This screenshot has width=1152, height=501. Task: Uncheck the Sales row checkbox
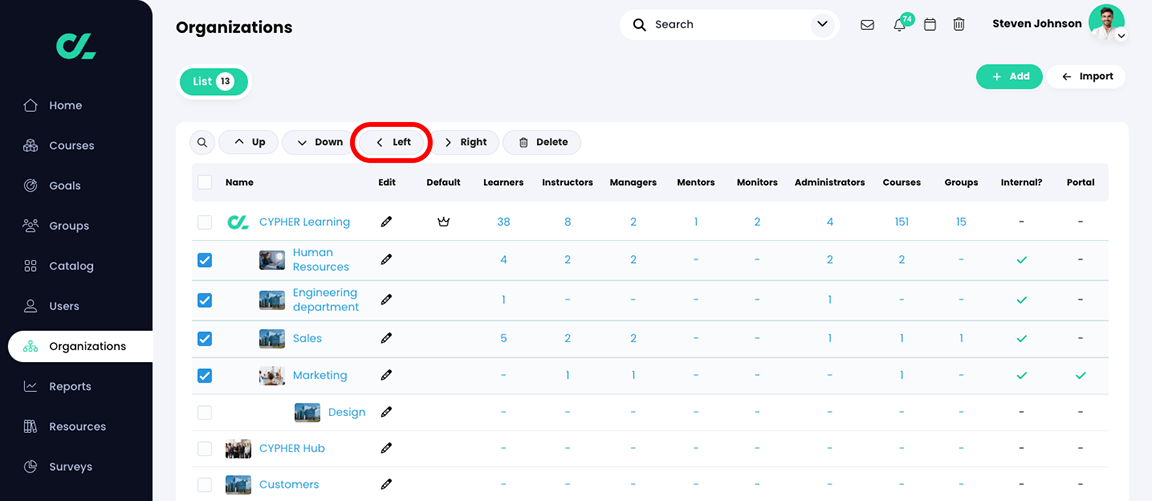(x=205, y=339)
